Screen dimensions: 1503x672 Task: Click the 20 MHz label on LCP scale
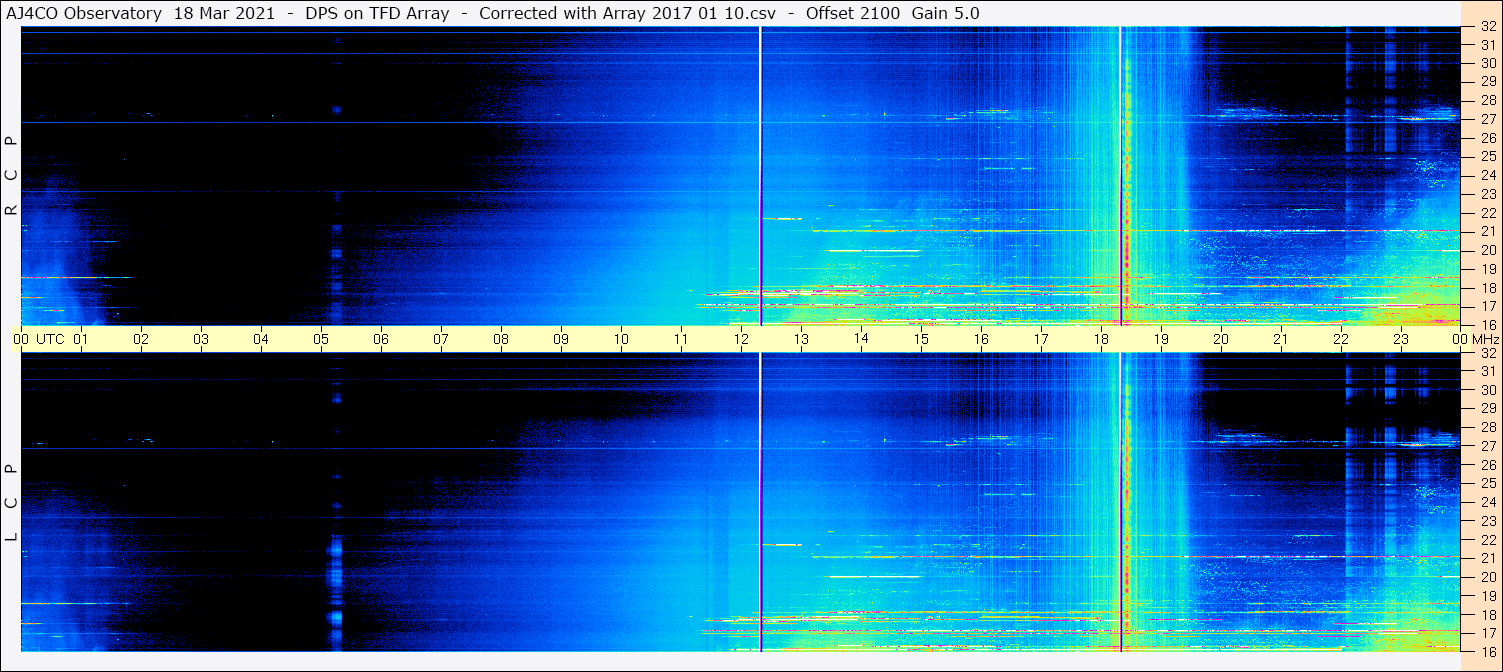click(x=1487, y=577)
